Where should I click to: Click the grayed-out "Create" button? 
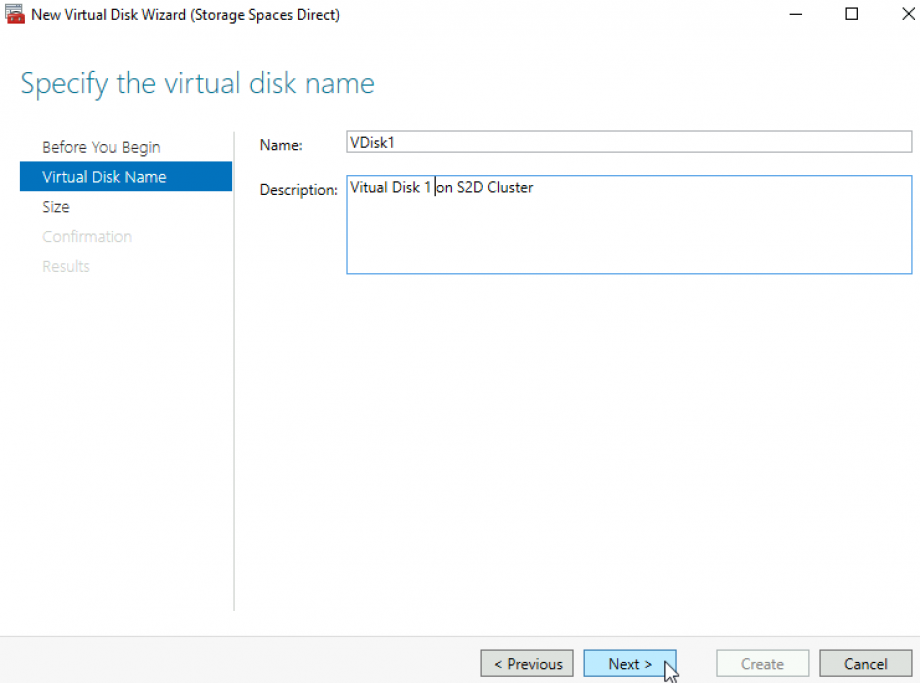coord(762,663)
